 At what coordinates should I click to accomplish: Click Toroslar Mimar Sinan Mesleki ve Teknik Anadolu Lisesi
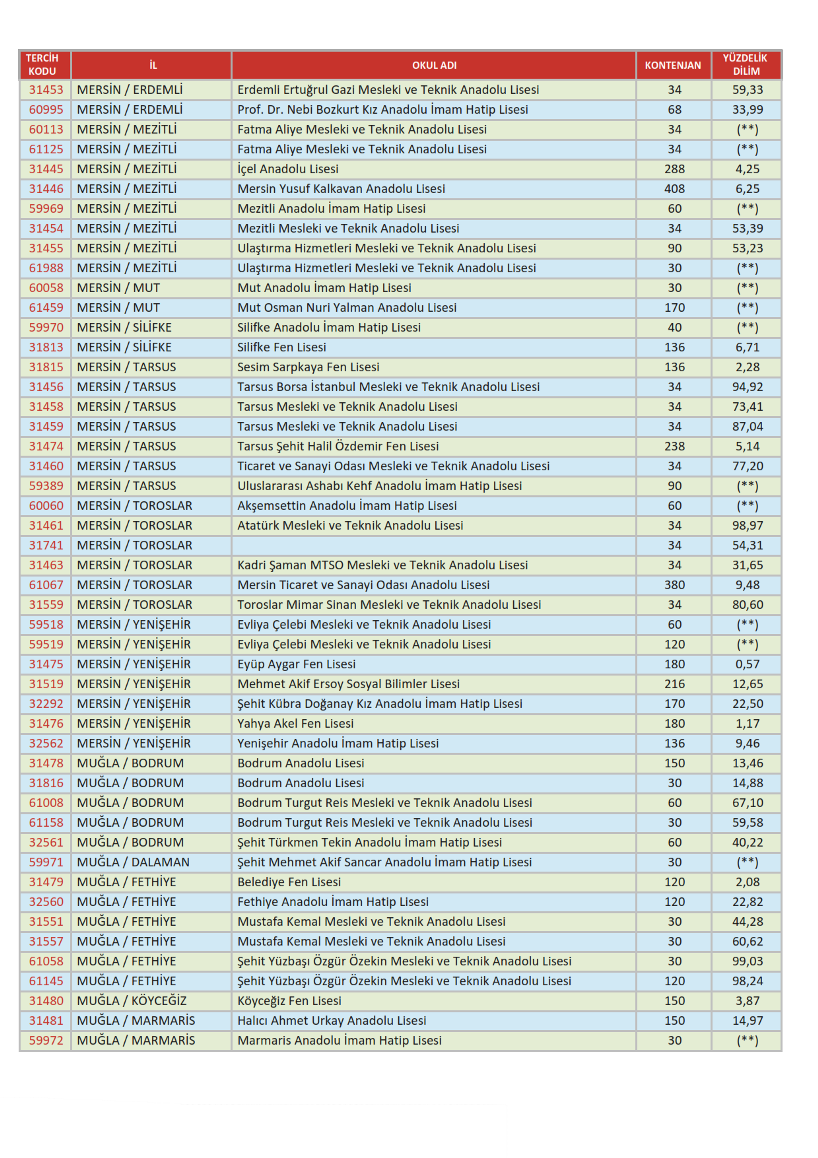click(x=389, y=605)
